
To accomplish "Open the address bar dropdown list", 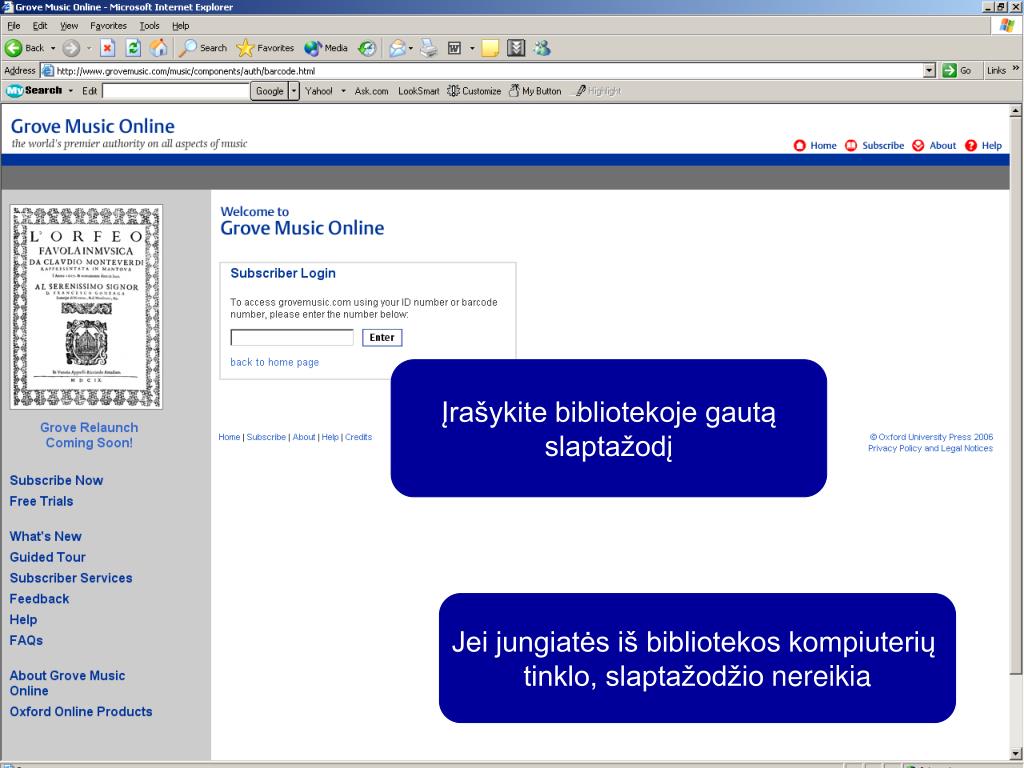I will [930, 71].
